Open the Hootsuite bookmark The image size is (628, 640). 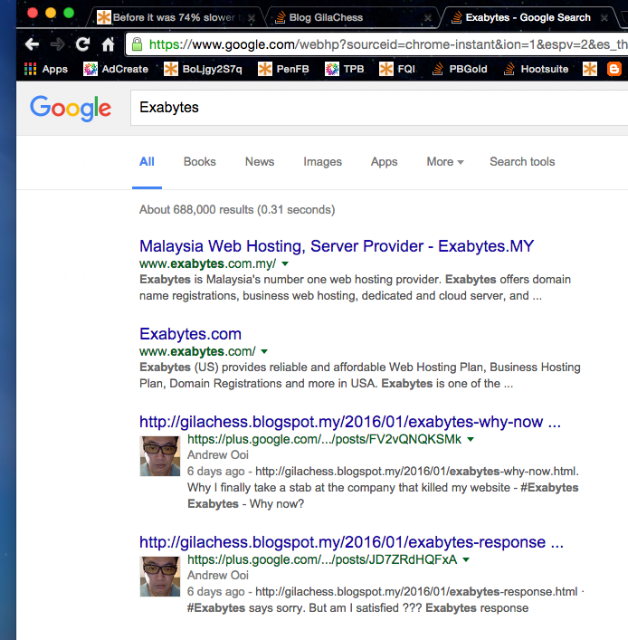(x=536, y=69)
